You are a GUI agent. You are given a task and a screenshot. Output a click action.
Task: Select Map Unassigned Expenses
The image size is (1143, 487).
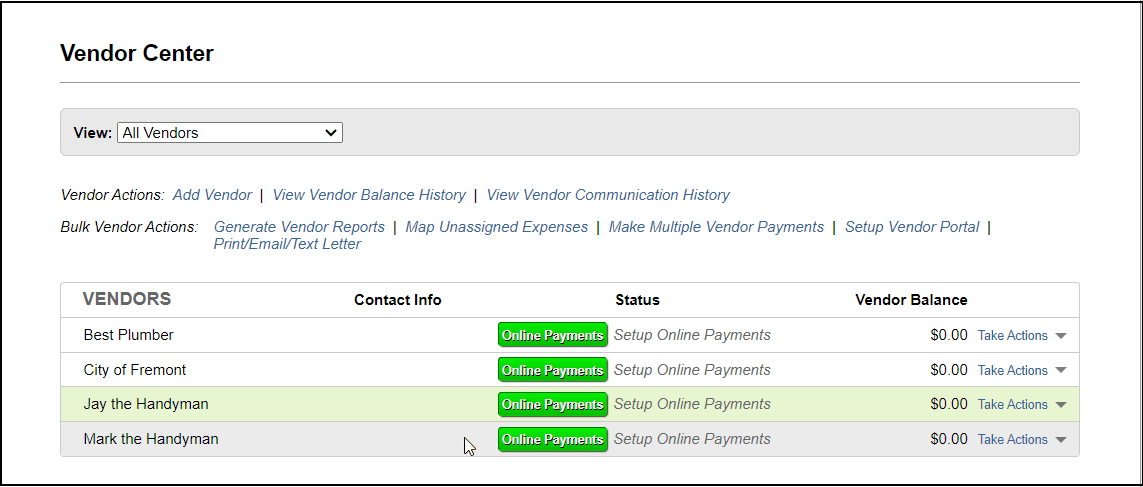coord(497,227)
